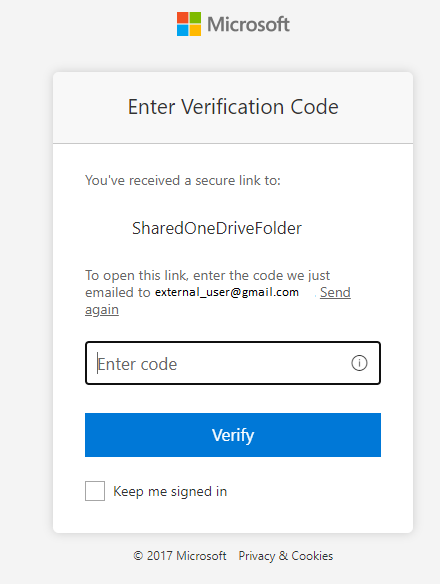The height and width of the screenshot is (584, 440).
Task: Click the Microsoft wordmark text
Action: (x=248, y=24)
